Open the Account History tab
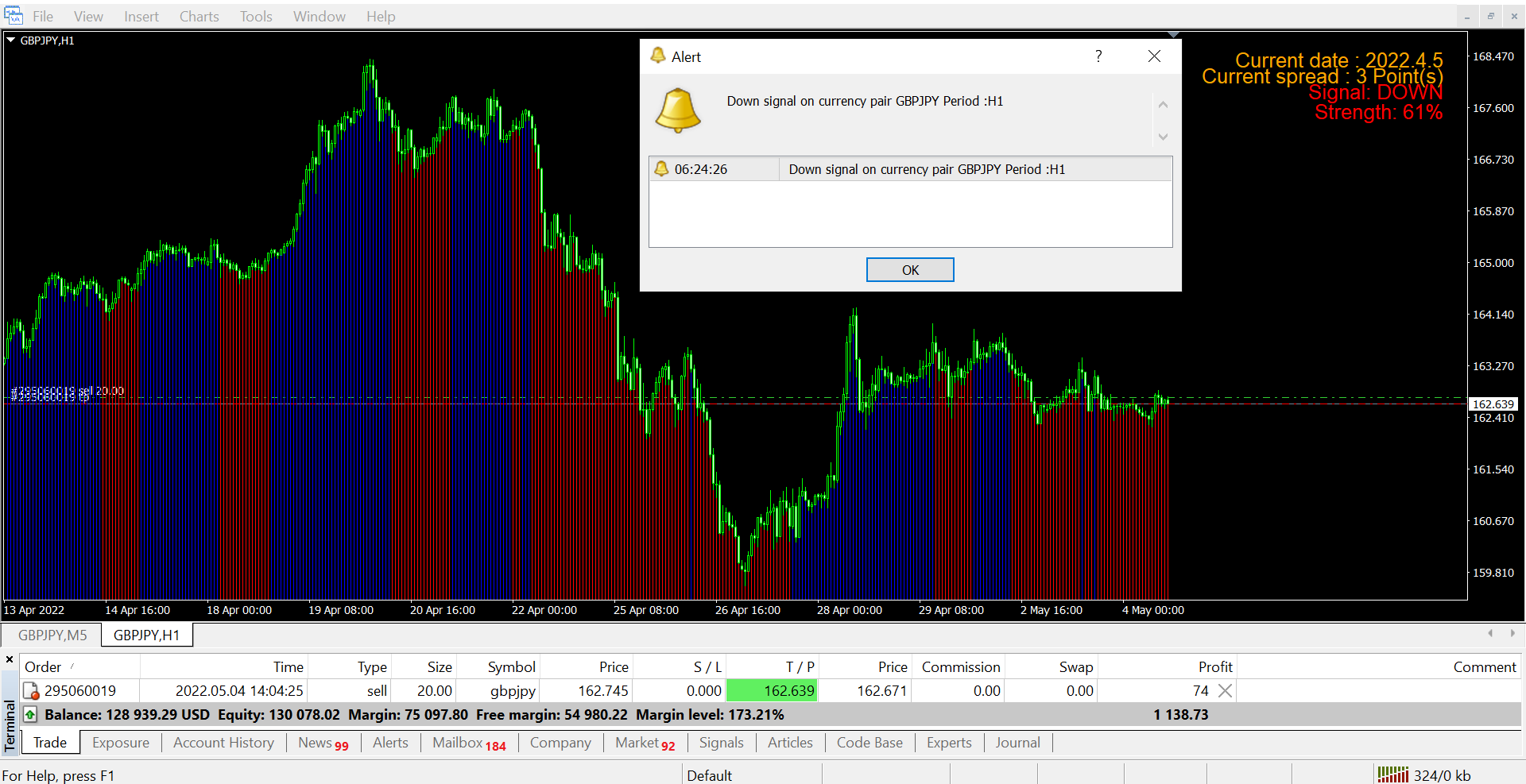Viewport: 1526px width, 784px height. pyautogui.click(x=223, y=743)
